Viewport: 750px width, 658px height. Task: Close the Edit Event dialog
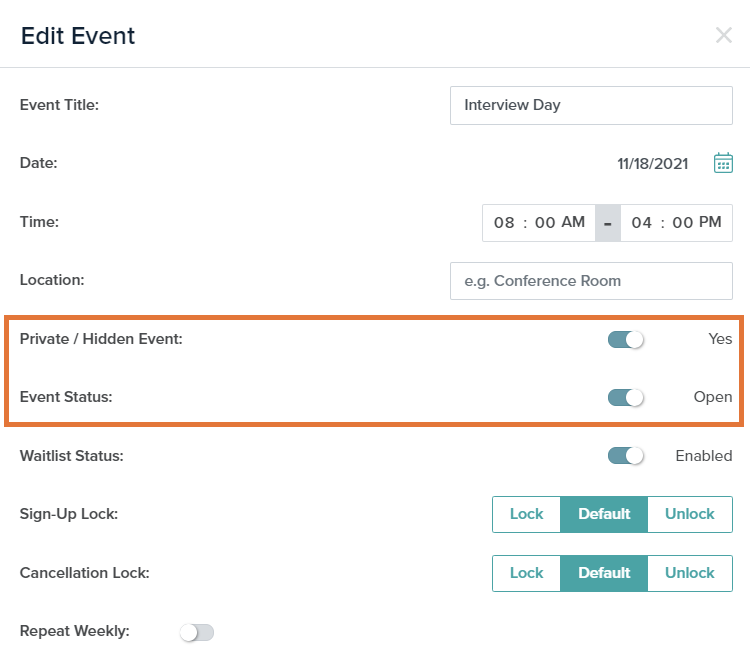pos(724,36)
